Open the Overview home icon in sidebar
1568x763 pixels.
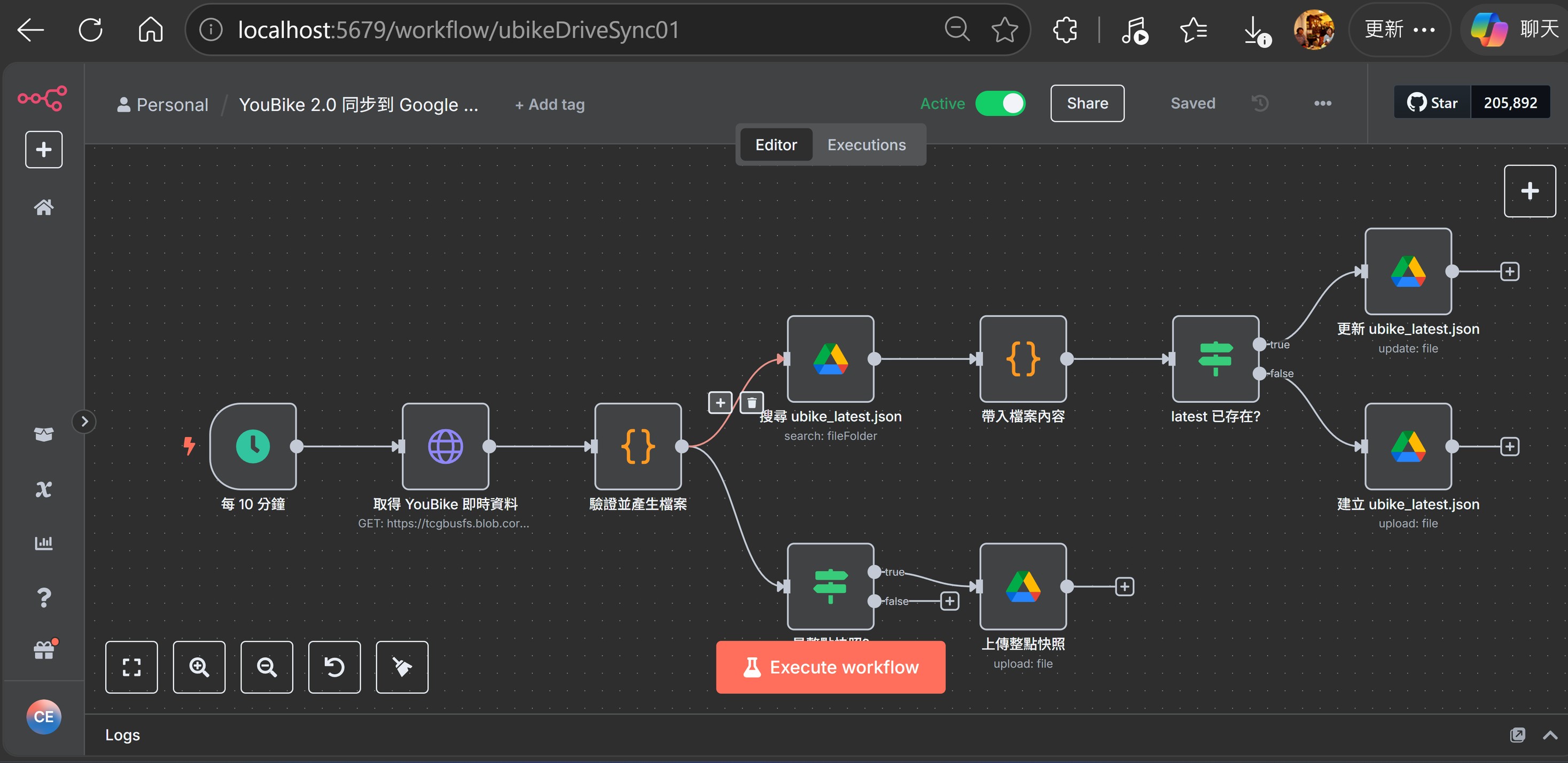click(x=44, y=208)
